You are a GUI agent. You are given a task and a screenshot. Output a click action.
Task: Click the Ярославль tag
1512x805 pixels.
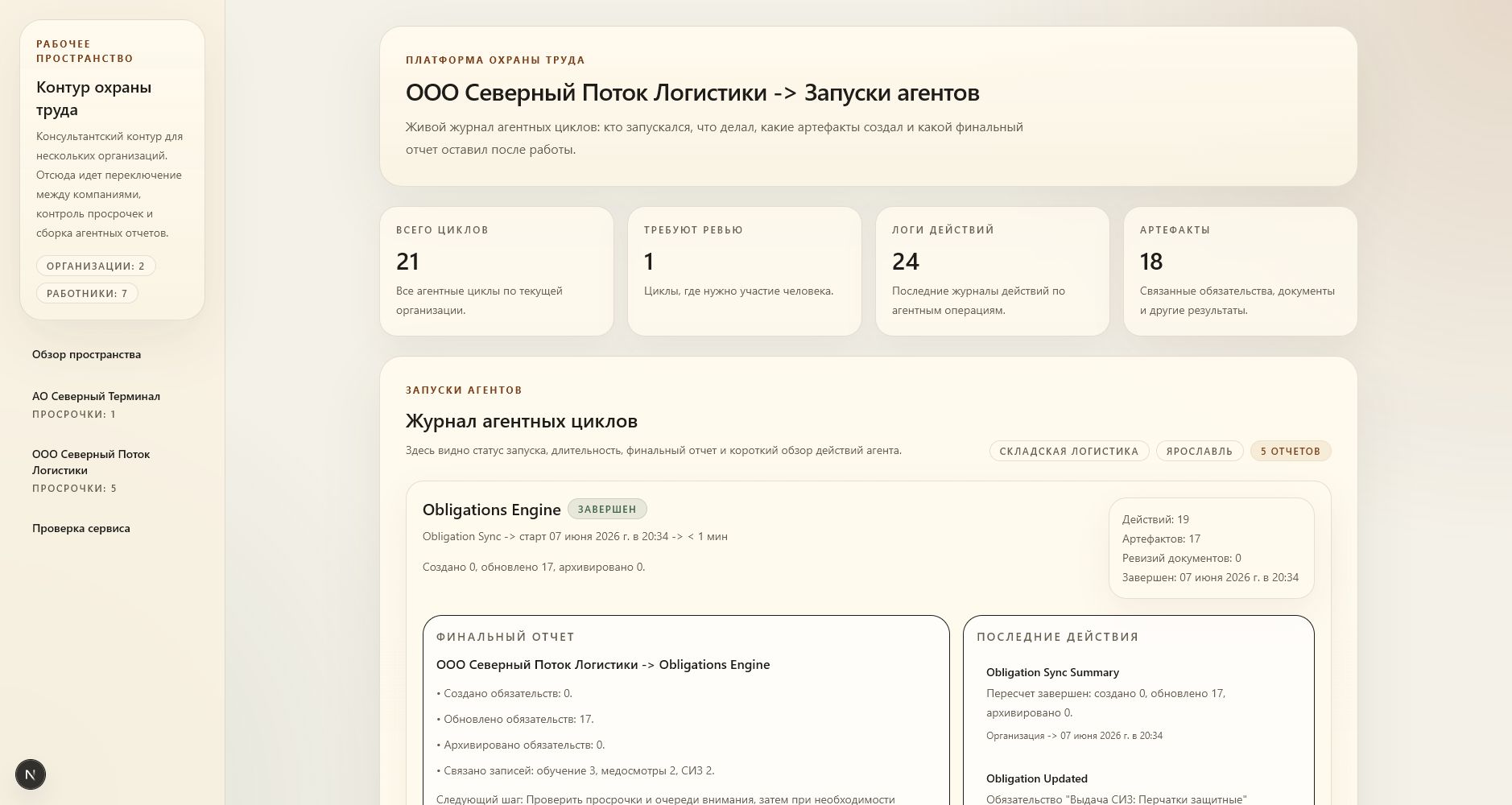point(1200,451)
